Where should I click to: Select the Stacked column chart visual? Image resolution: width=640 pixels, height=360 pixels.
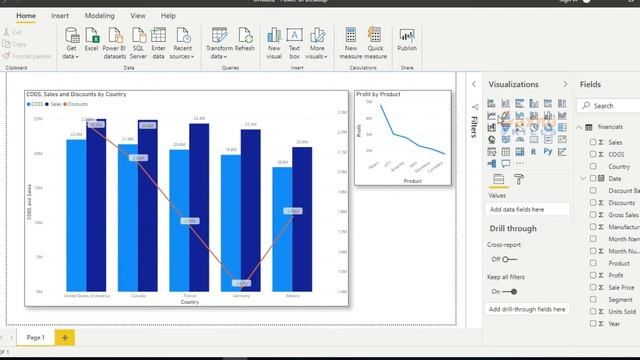point(506,103)
